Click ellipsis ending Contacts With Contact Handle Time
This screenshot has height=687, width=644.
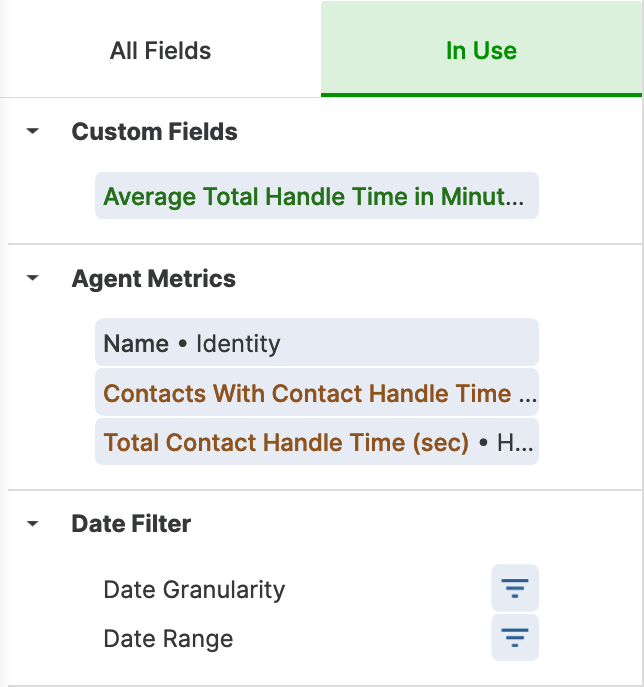pos(527,393)
